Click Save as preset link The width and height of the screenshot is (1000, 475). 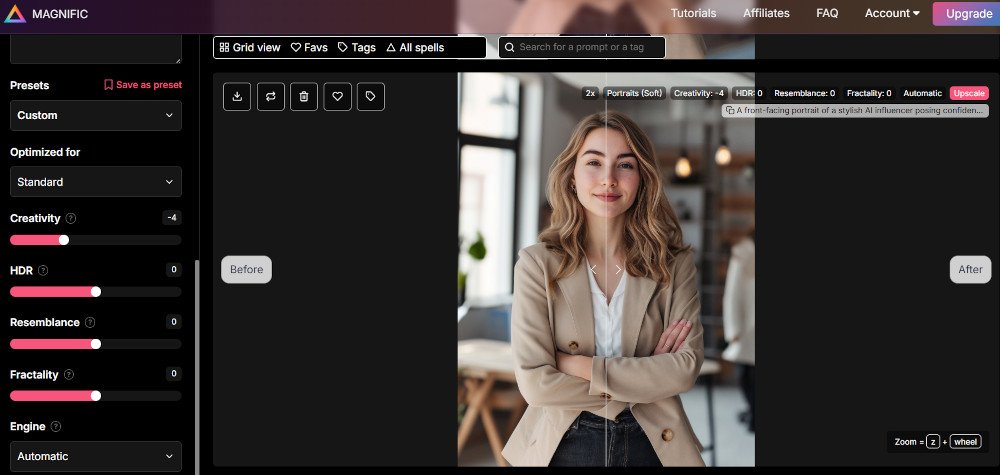143,85
